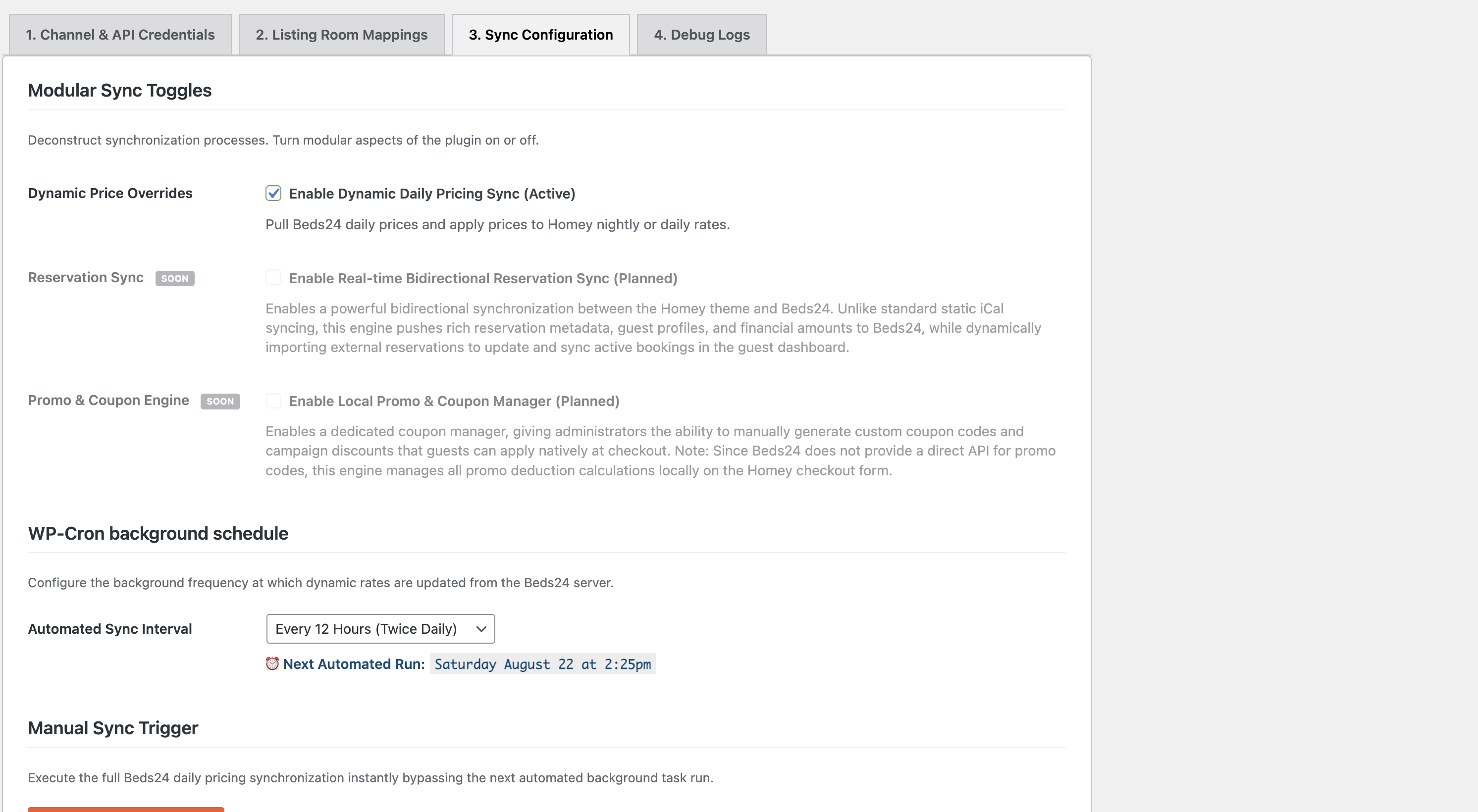
Task: Click the 'Enables a powerful bidirectional synchronization' description paragraph
Action: pos(653,328)
